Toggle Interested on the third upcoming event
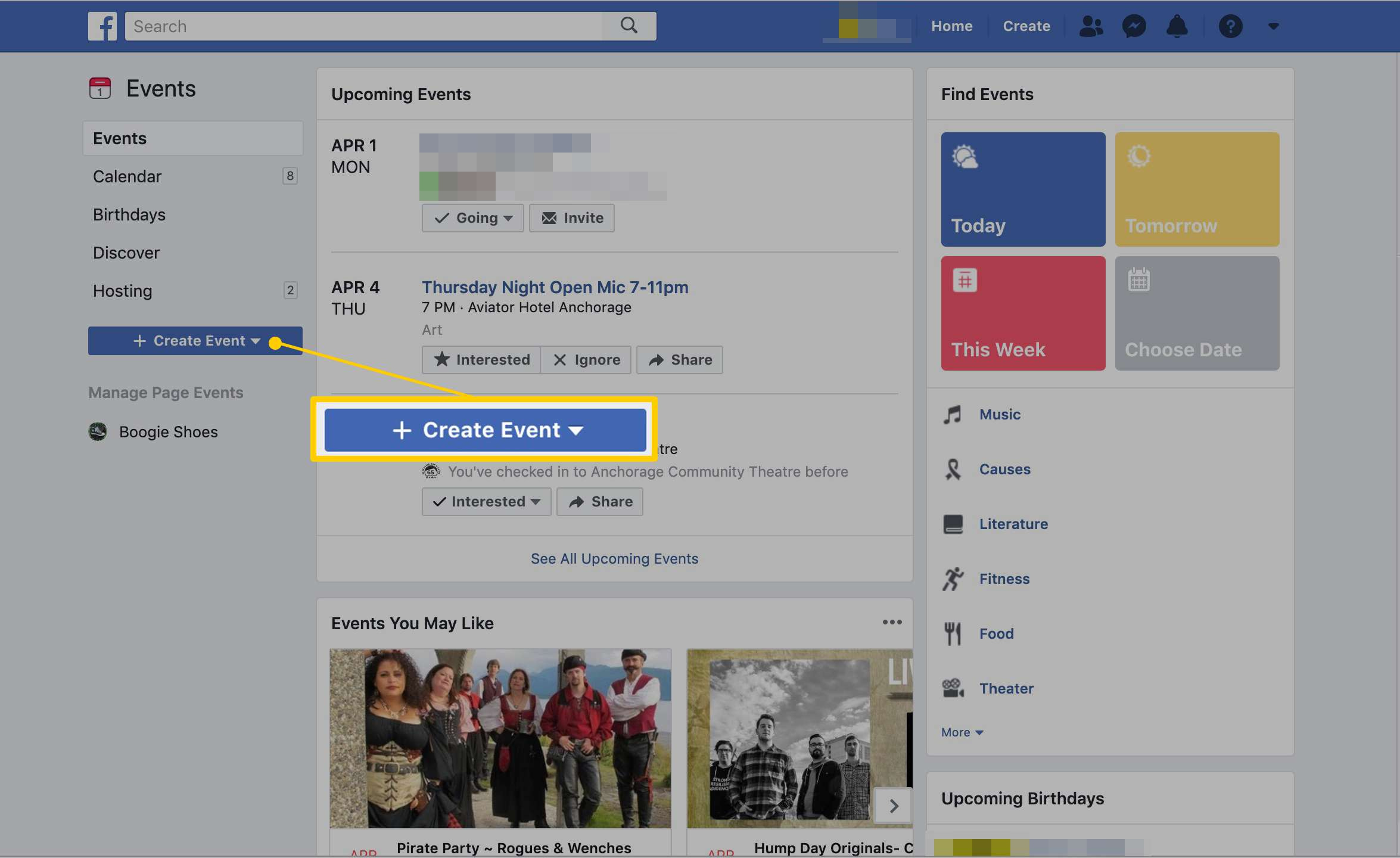The width and height of the screenshot is (1400, 858). (485, 501)
